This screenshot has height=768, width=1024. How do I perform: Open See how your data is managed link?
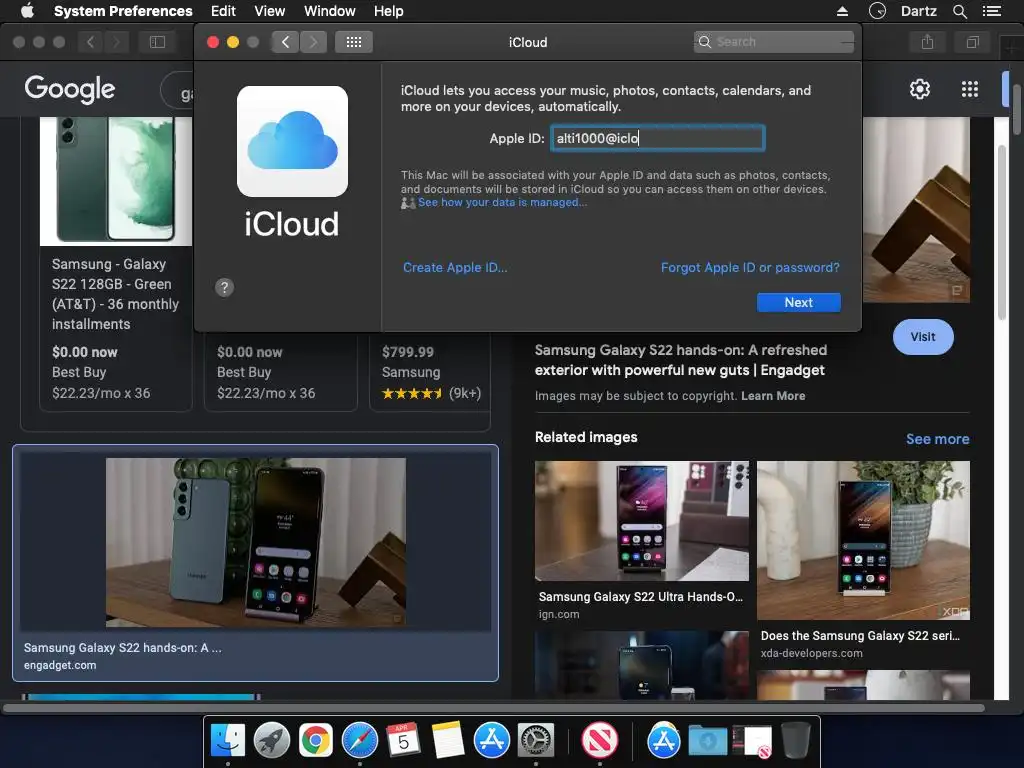502,202
